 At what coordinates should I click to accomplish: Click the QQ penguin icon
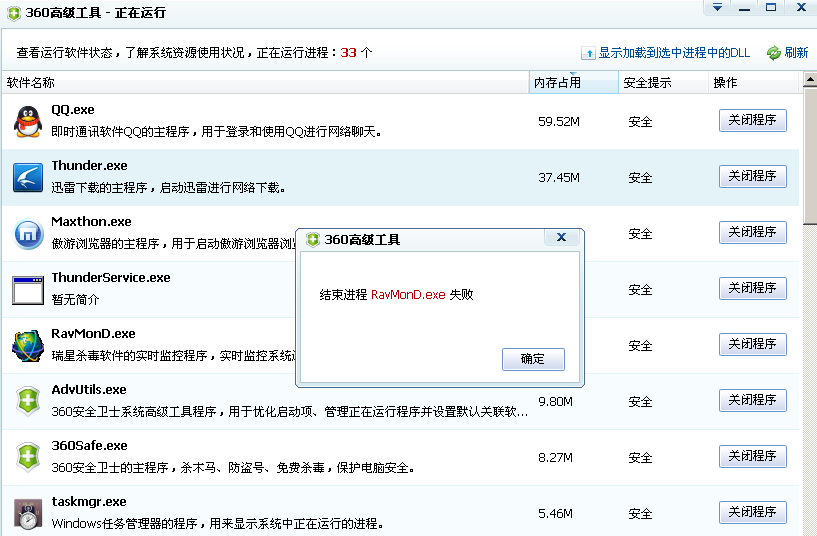[x=28, y=121]
